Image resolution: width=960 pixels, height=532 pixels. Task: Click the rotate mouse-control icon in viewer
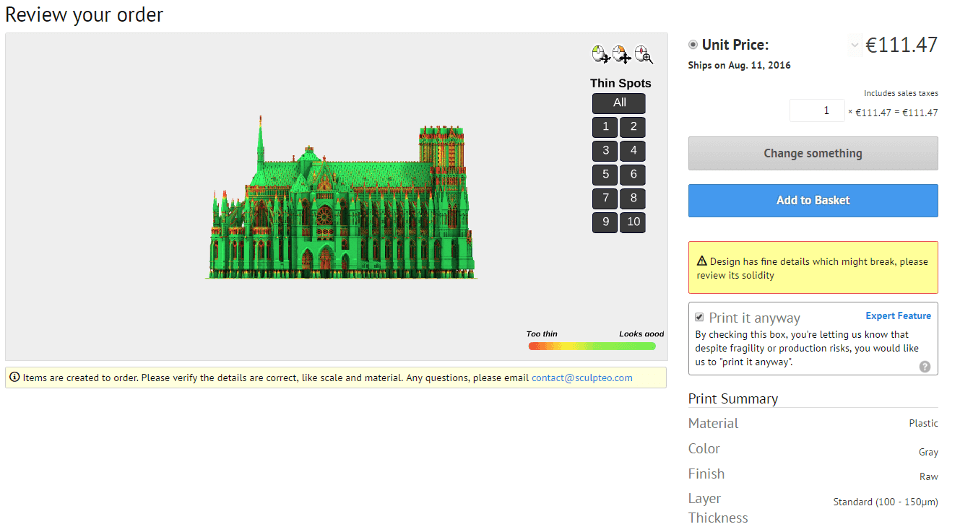pos(600,54)
